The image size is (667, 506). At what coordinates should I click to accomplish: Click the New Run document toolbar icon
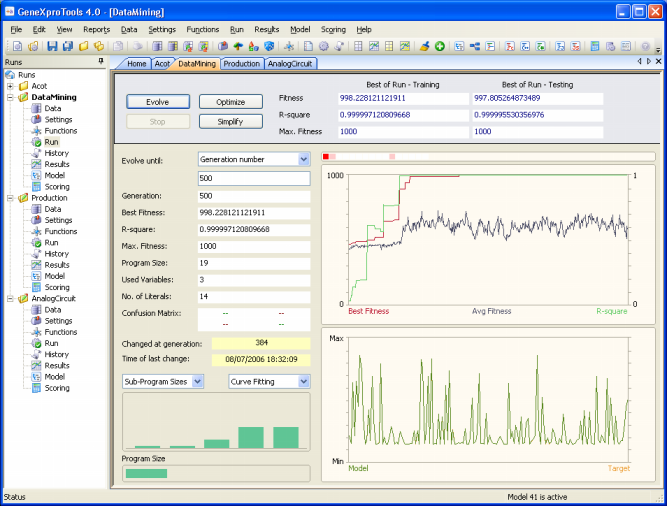pyautogui.click(x=17, y=46)
